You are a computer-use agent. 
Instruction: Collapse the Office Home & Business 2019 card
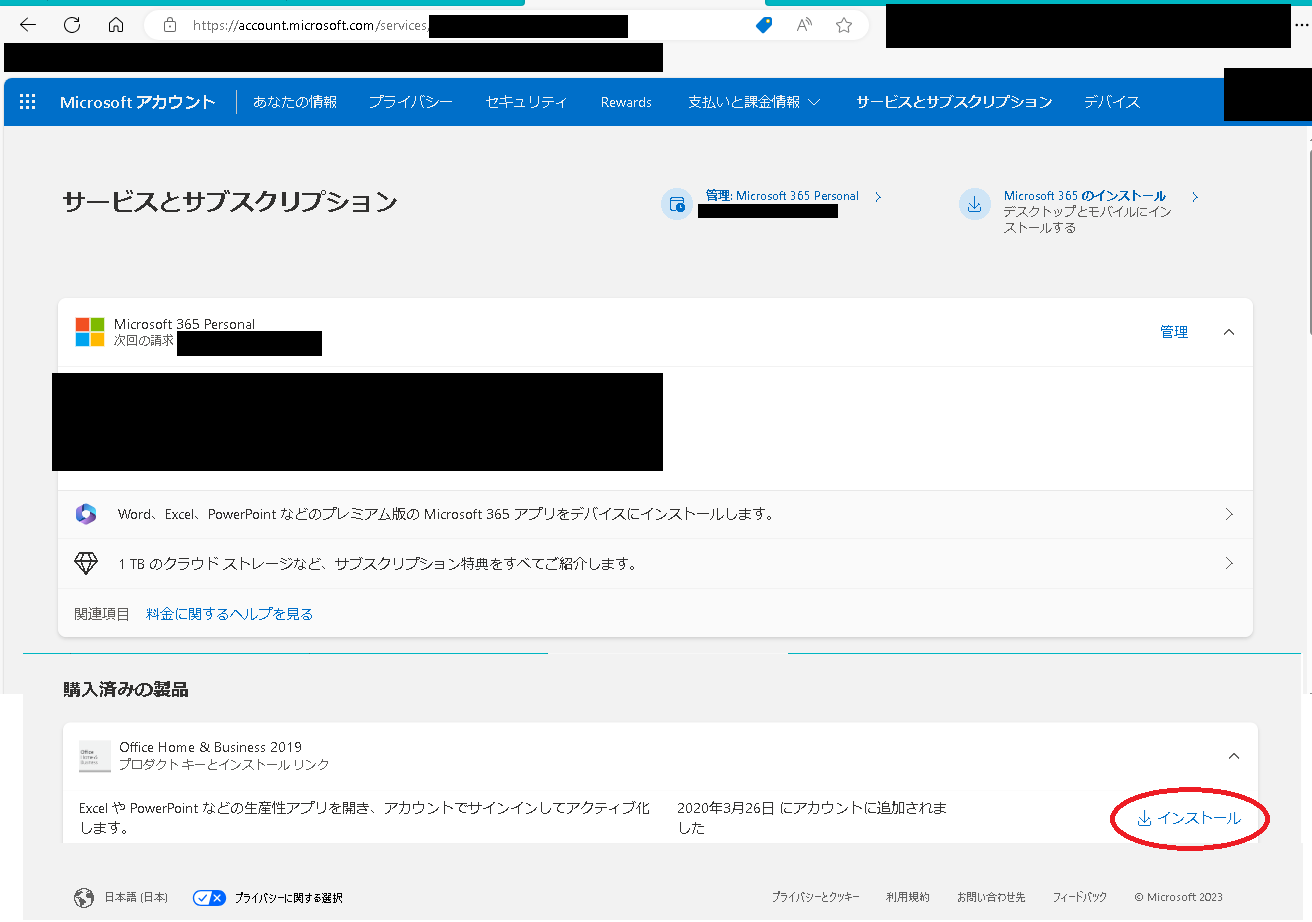point(1234,756)
